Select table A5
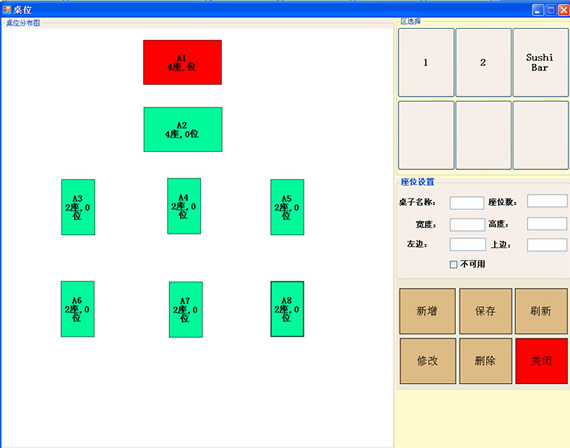 point(287,207)
